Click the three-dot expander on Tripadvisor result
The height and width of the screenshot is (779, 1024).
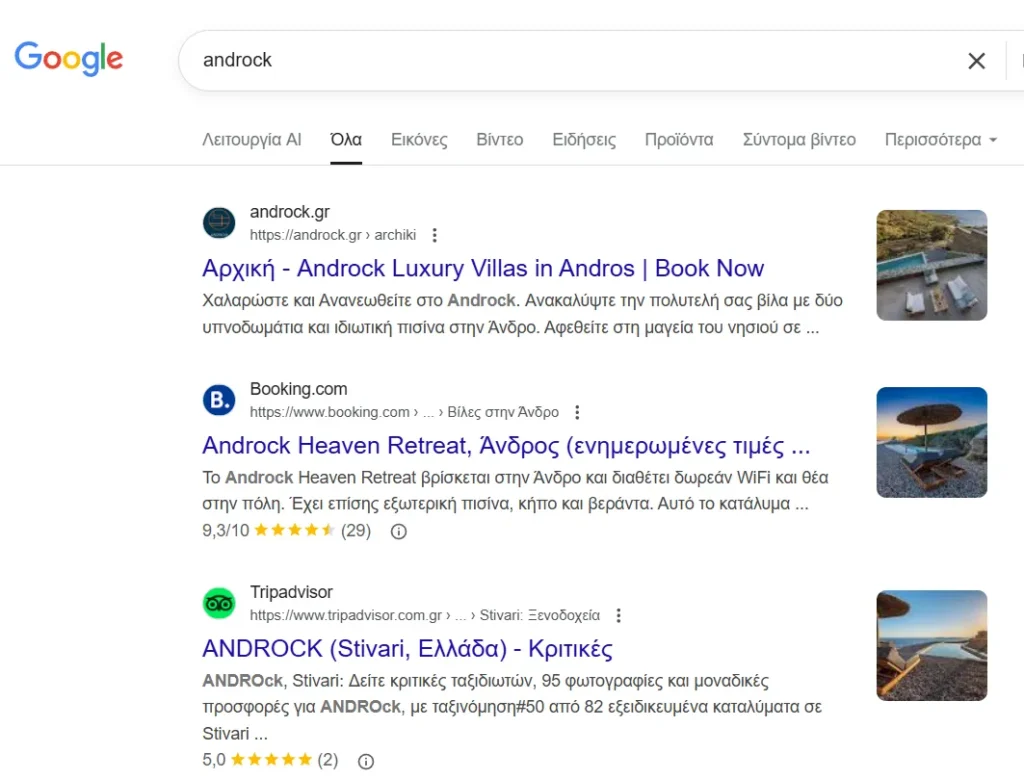click(x=619, y=615)
